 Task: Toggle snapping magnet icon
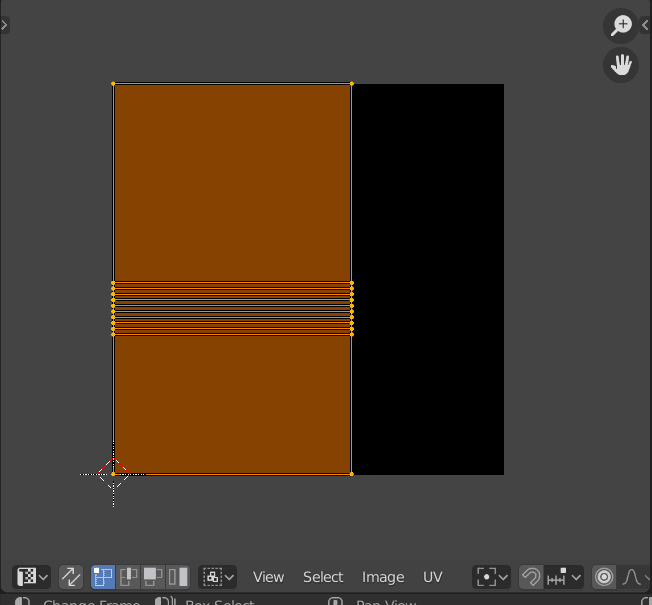[531, 577]
